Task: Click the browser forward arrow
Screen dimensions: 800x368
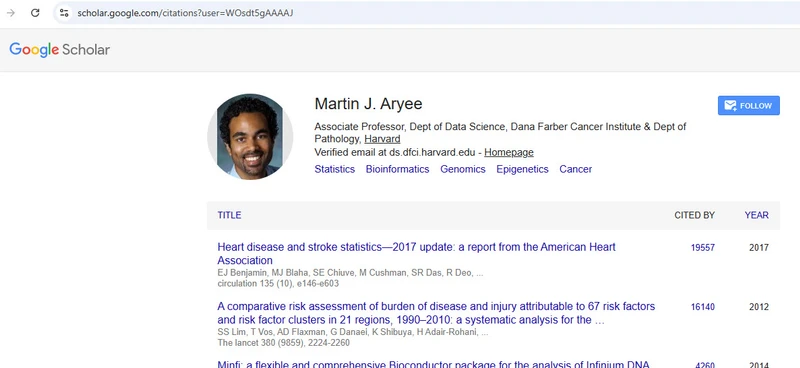Action: (11, 13)
